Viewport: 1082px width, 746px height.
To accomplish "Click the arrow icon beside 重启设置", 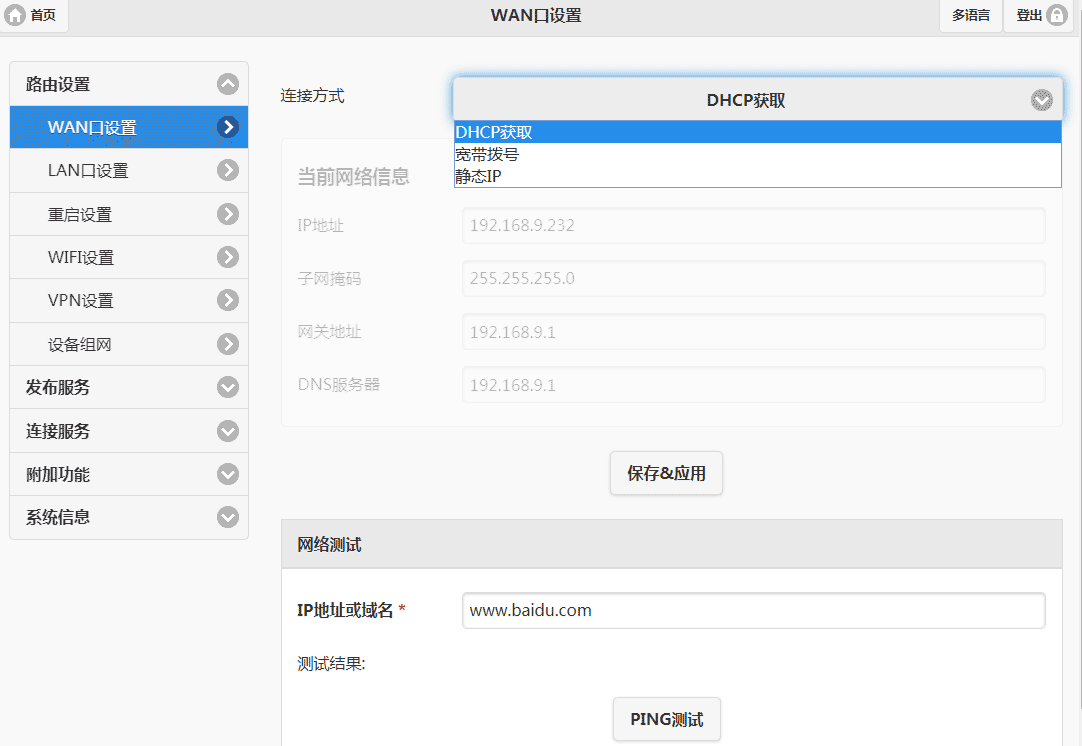I will [x=228, y=214].
